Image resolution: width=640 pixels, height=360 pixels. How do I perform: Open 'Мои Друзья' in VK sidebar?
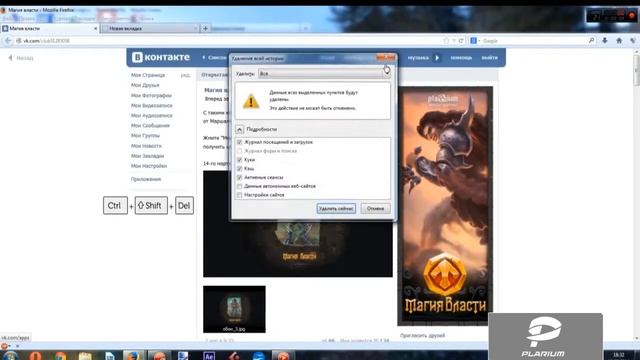coord(145,85)
